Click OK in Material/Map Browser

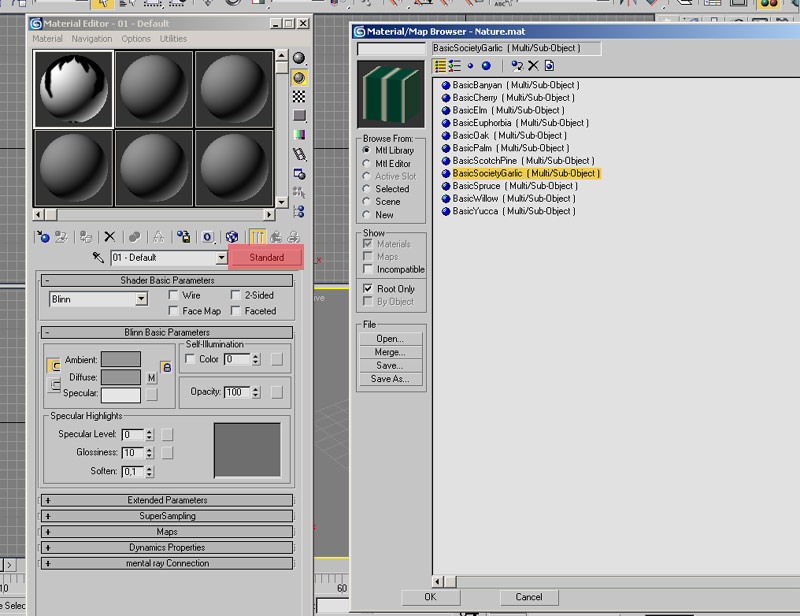431,597
